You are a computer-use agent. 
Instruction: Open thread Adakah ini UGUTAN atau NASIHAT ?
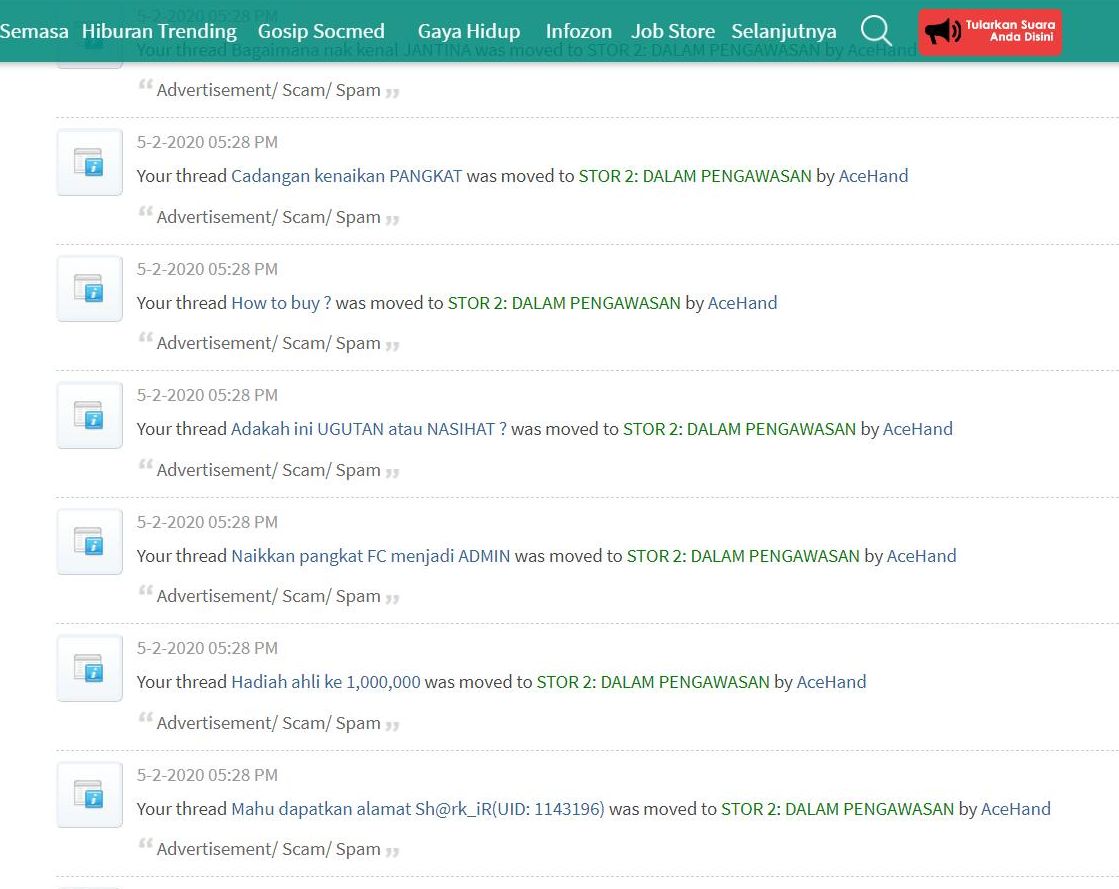[369, 429]
